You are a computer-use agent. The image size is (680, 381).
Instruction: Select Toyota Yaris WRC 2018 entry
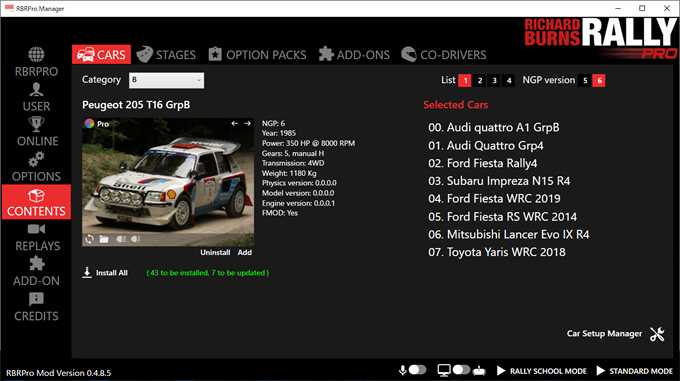coord(497,252)
